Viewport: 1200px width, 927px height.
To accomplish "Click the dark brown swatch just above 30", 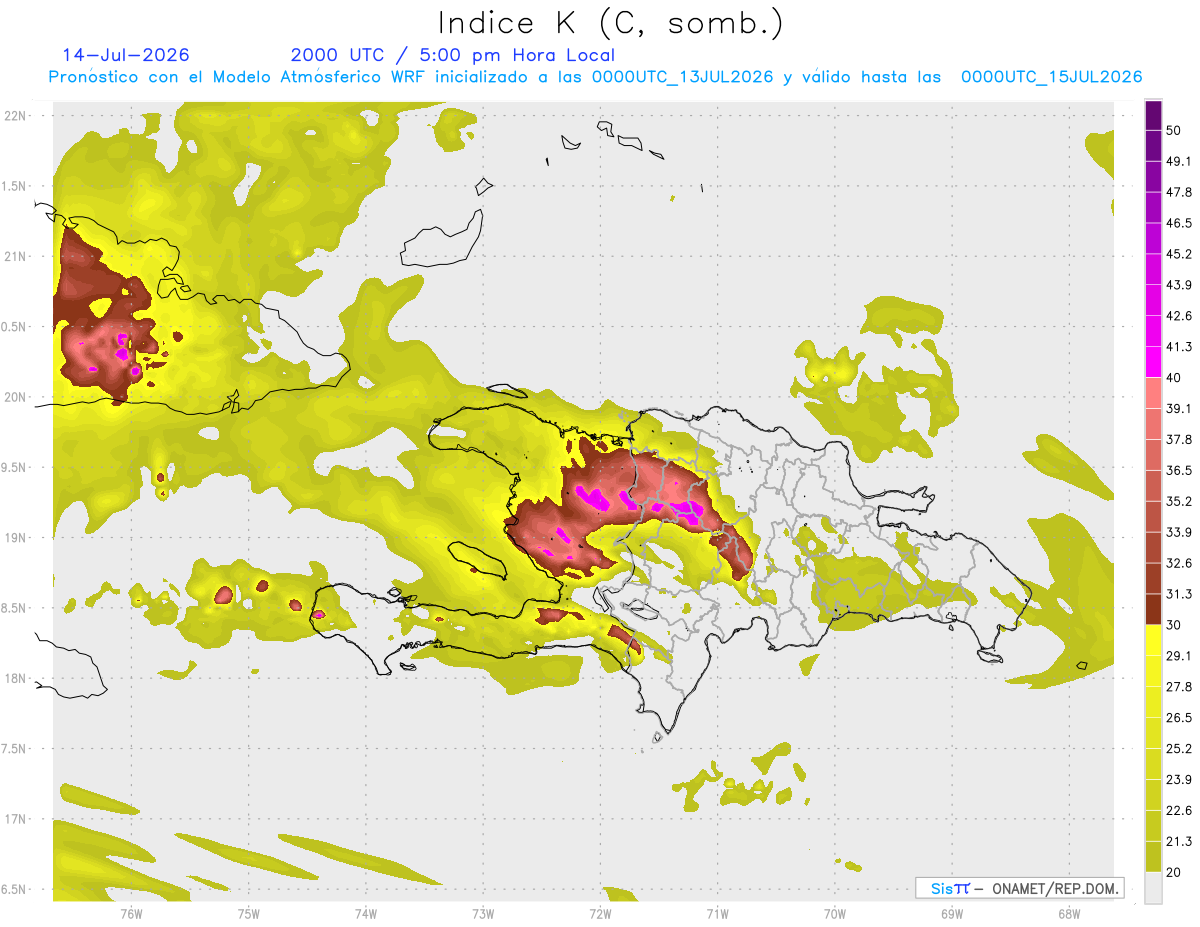I will 1154,609.
